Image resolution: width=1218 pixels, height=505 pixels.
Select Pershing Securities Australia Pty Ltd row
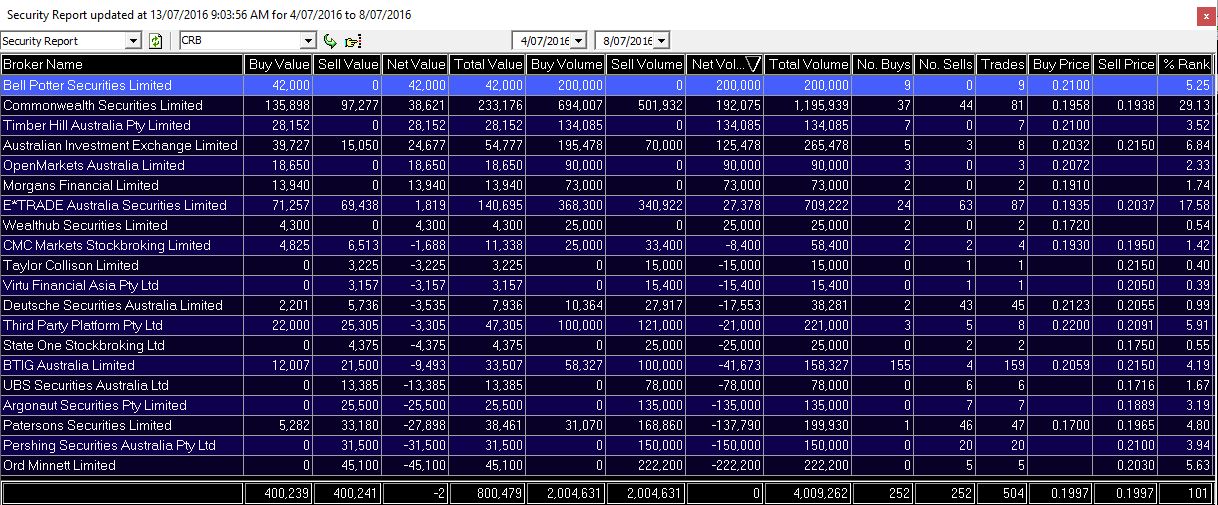click(x=608, y=446)
